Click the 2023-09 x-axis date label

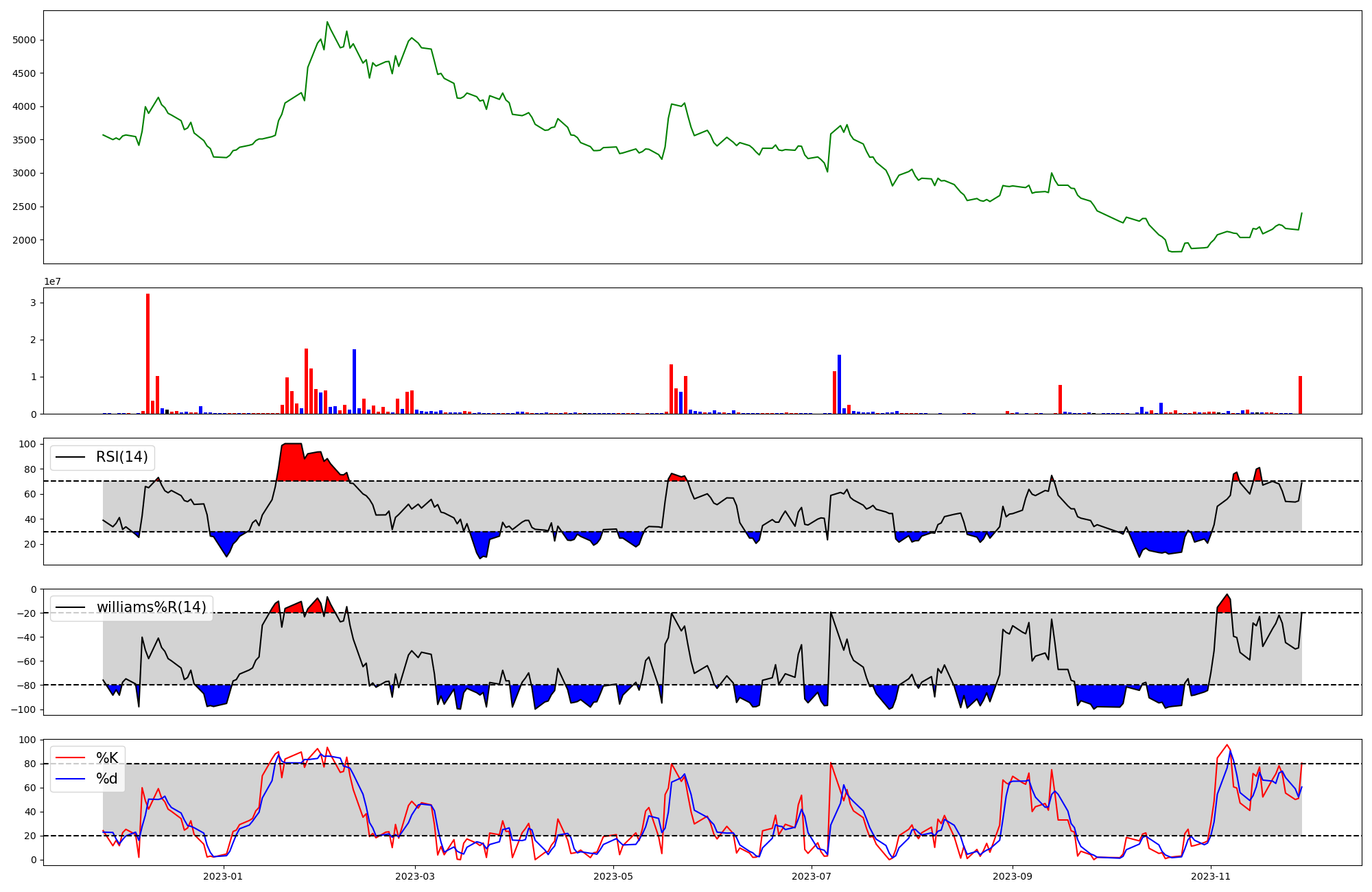(1013, 876)
